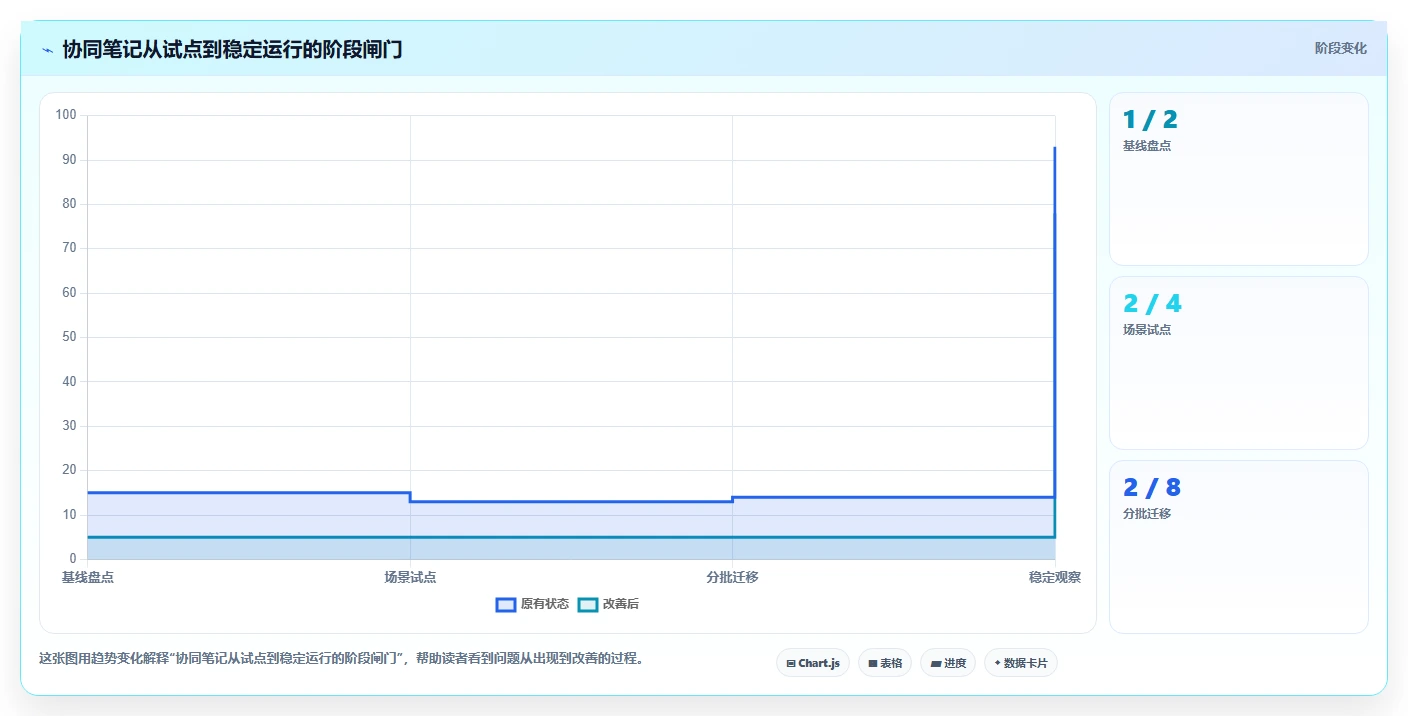
Task: Select the 表格 tag
Action: (885, 663)
